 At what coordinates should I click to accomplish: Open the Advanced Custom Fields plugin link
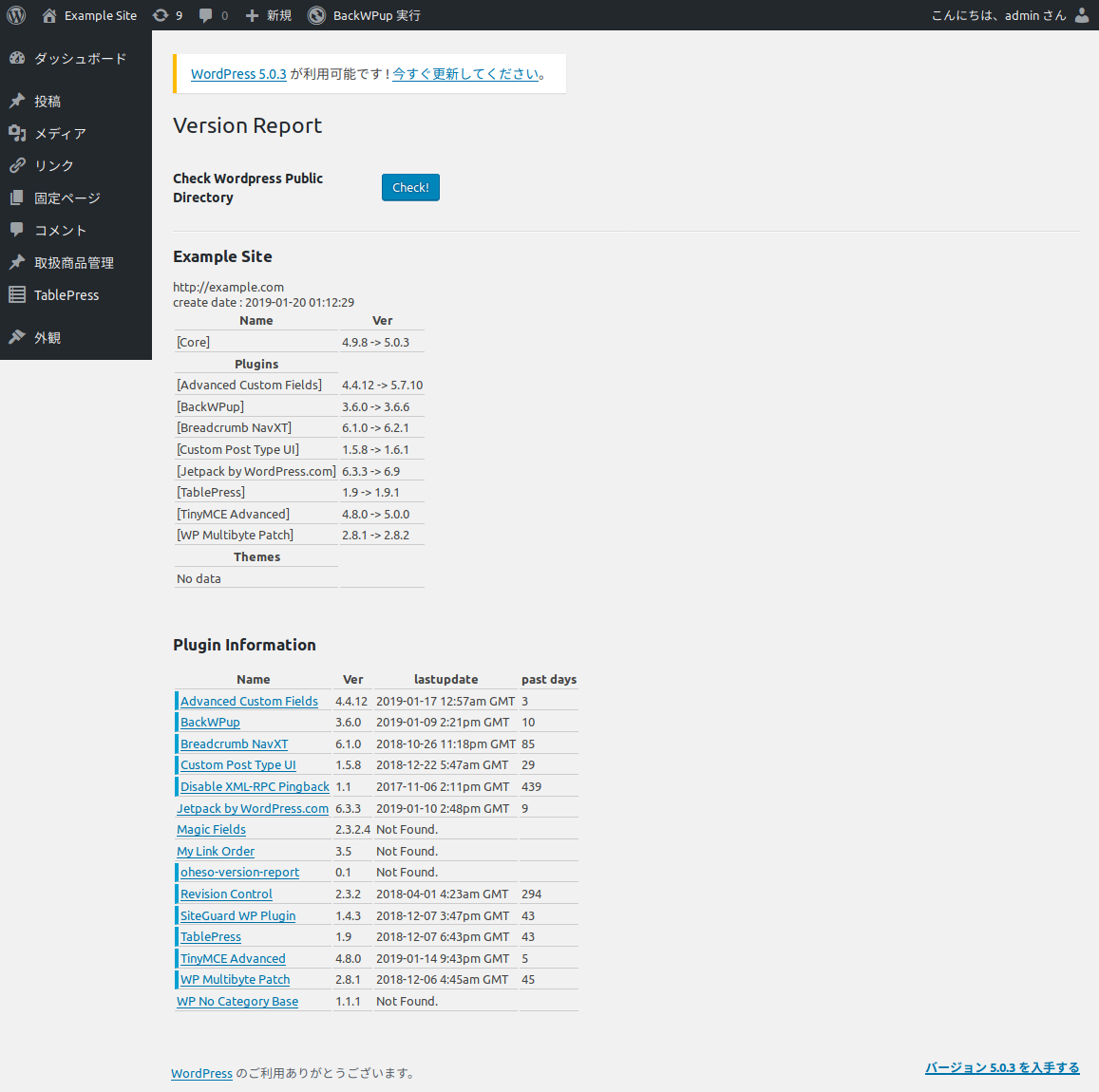[249, 701]
